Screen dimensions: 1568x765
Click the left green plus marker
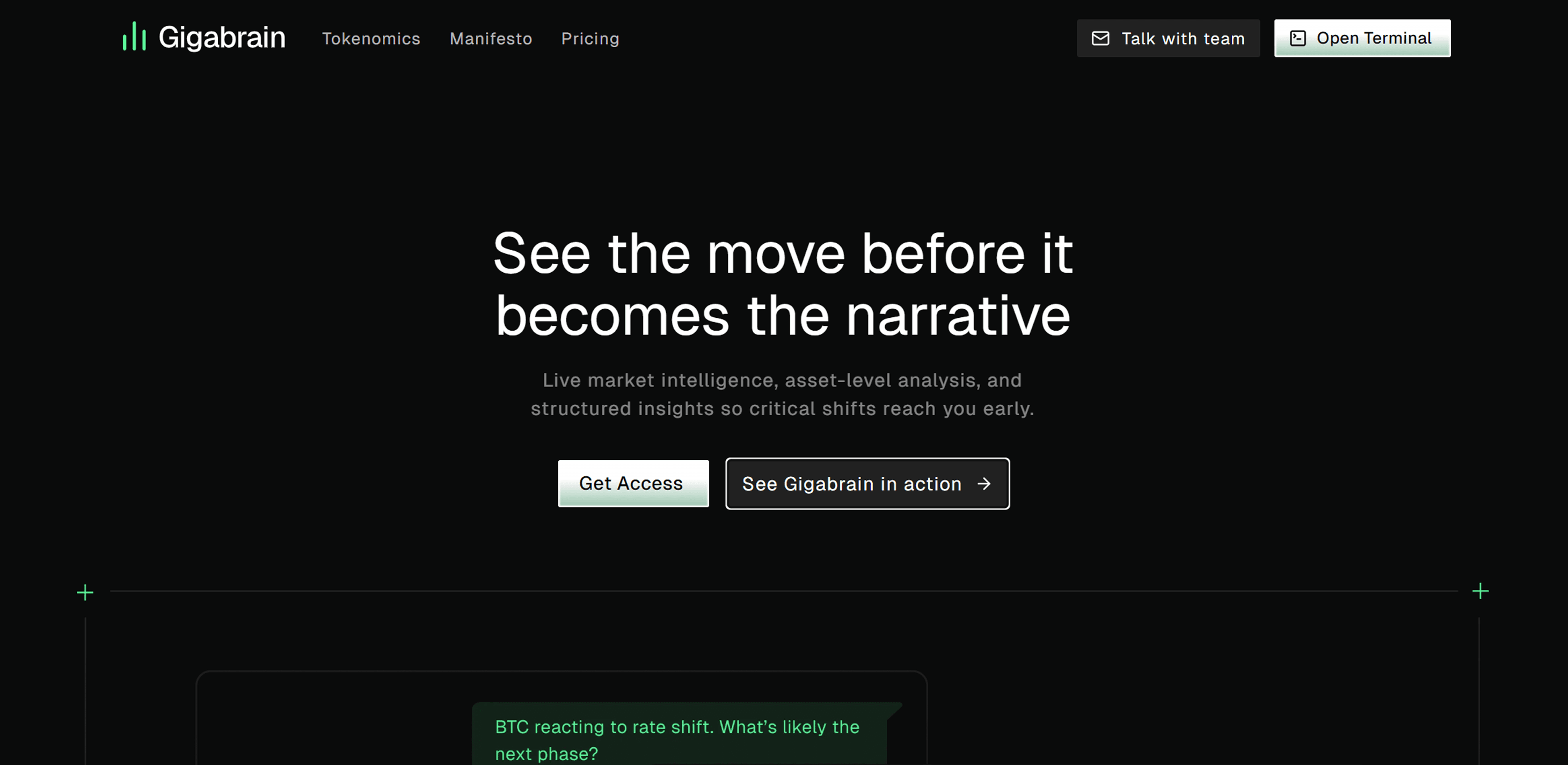[x=85, y=592]
